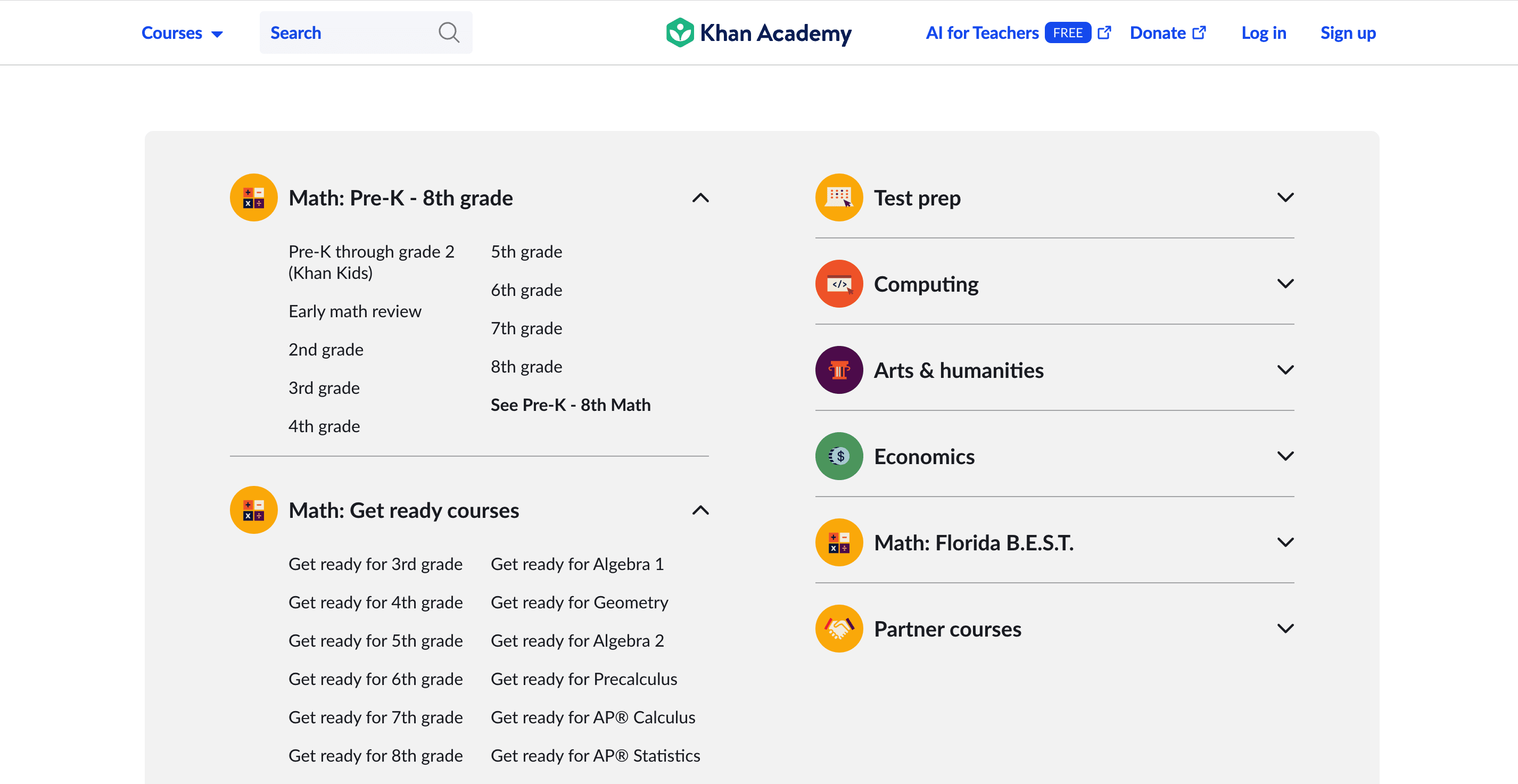Open the See Pre-K - 8th Math link
1518x784 pixels.
point(571,405)
